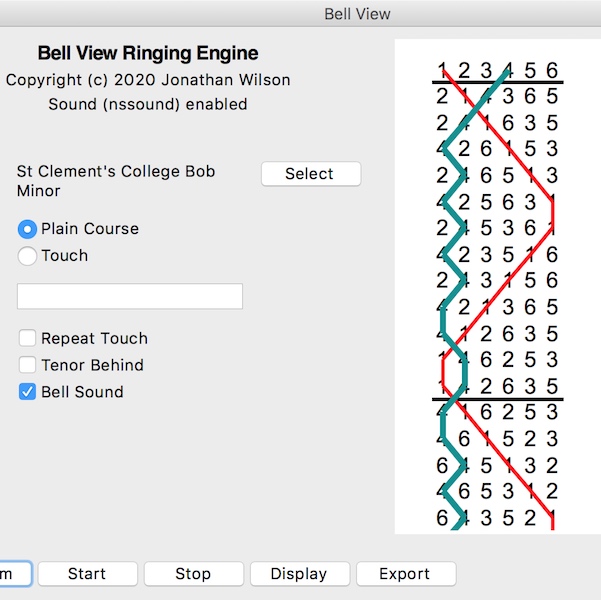The image size is (601, 600).
Task: Click the Jonathan Wilson copyright text
Action: coord(148,80)
